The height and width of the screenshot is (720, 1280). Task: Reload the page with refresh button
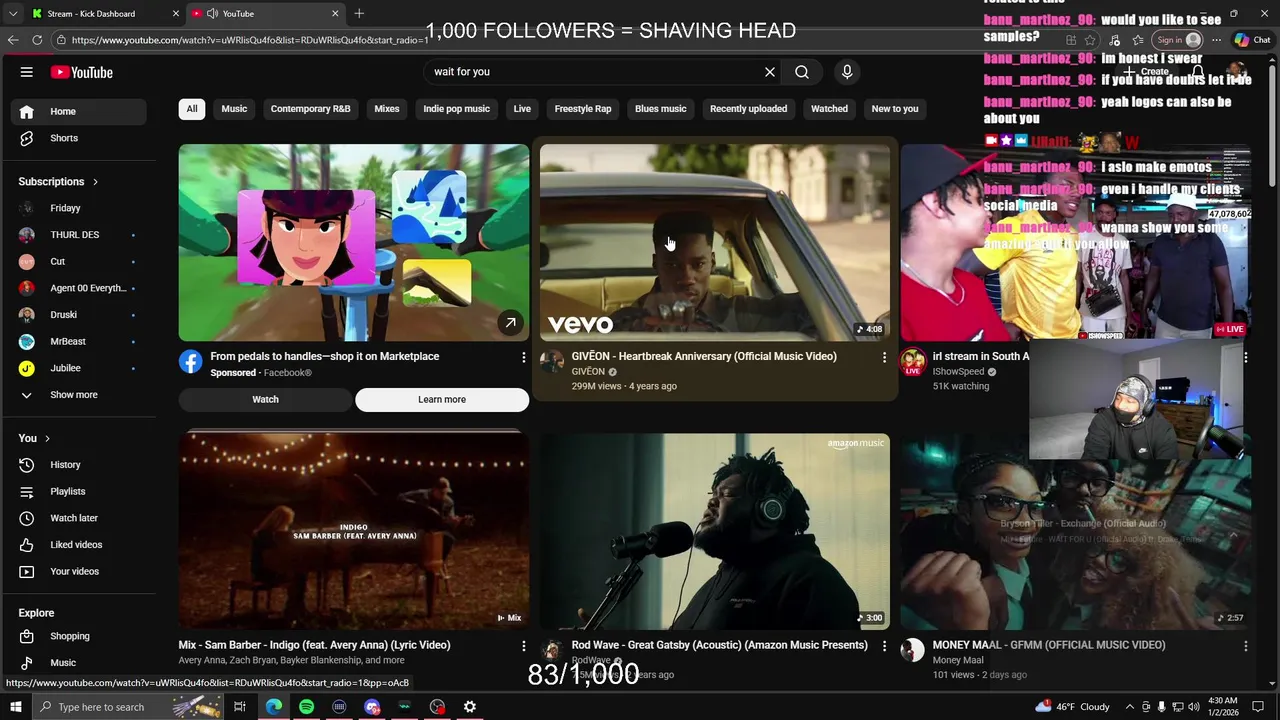click(37, 40)
